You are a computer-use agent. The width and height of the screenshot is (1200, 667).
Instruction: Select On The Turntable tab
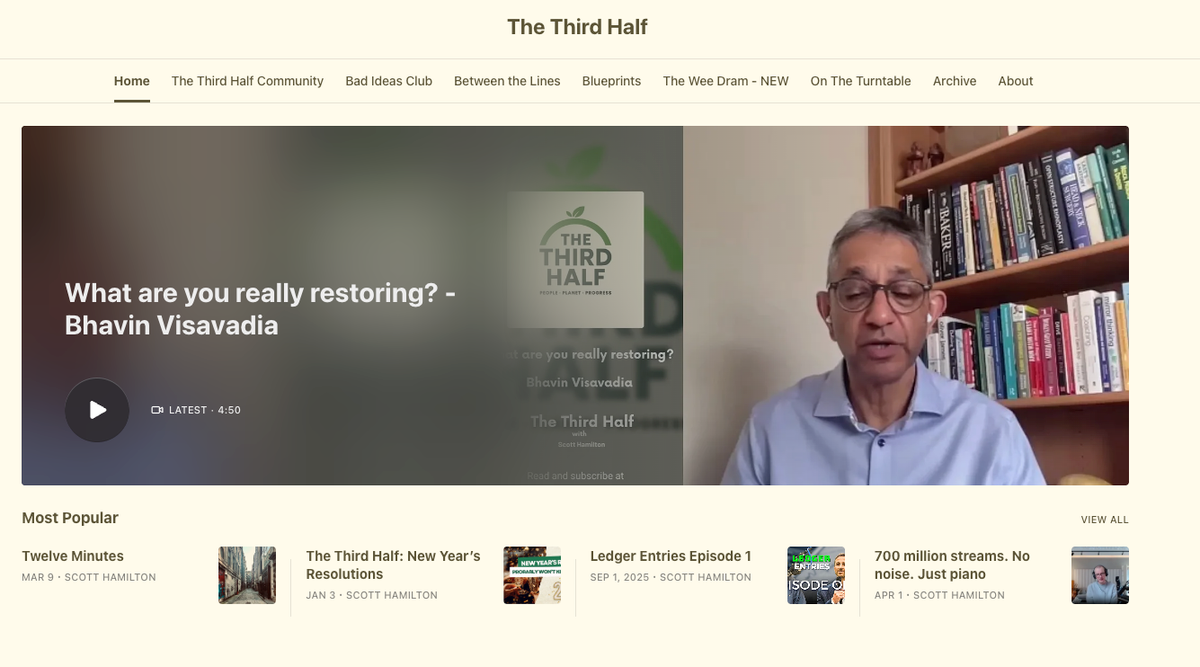[861, 81]
